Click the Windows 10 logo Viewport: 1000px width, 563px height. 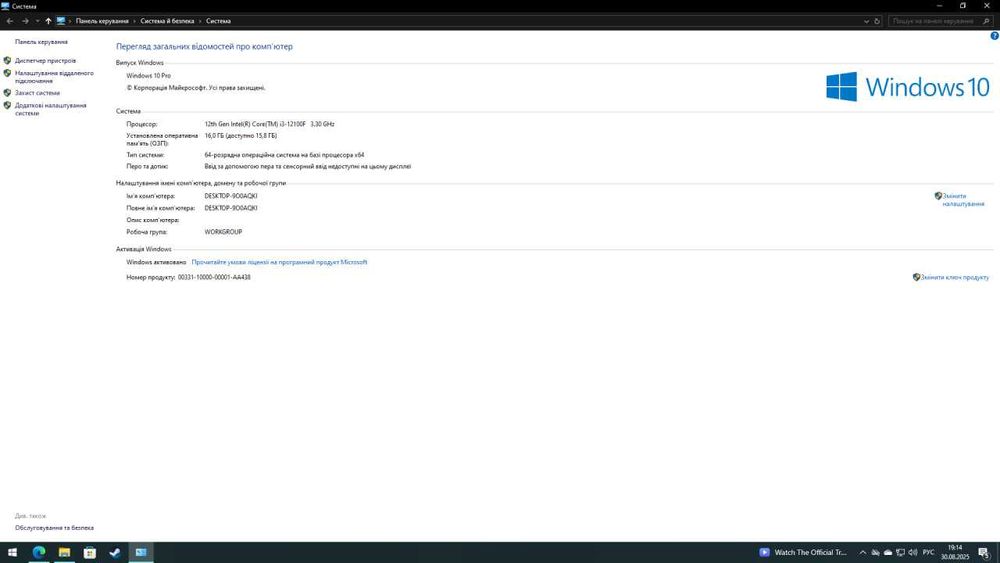908,87
